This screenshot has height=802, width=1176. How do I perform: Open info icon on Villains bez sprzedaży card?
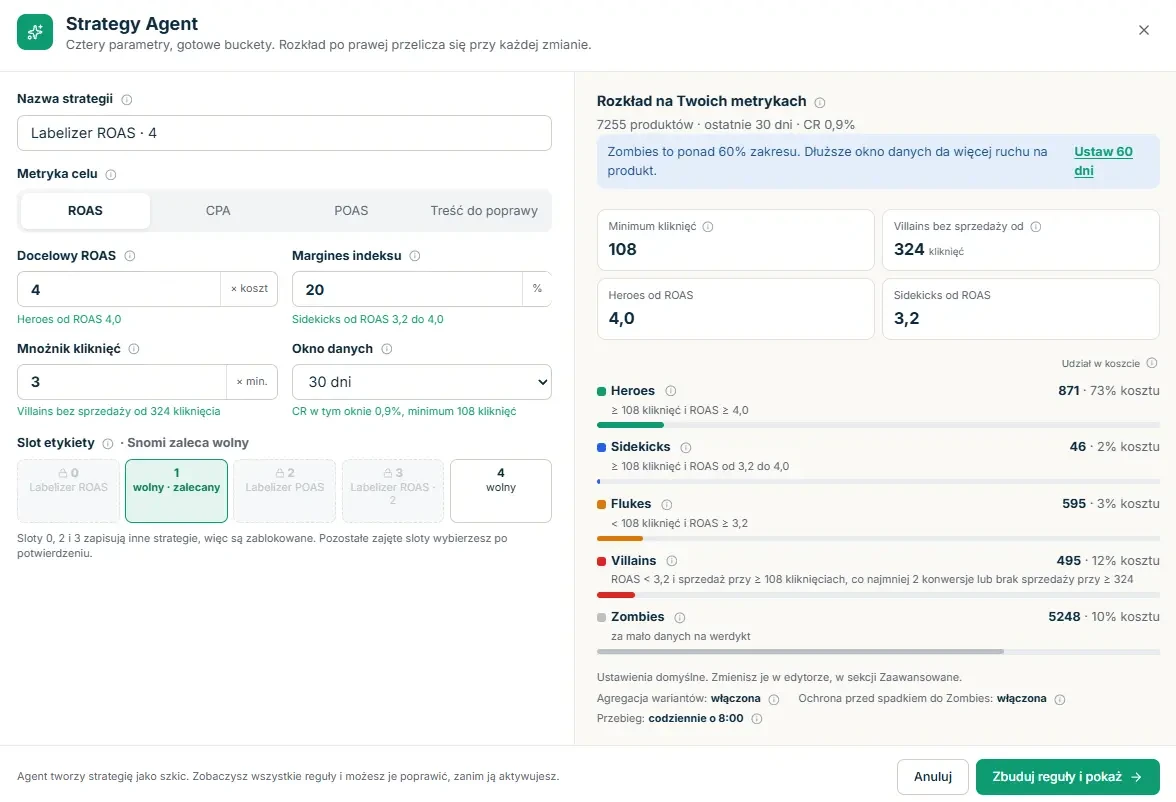tap(1036, 227)
